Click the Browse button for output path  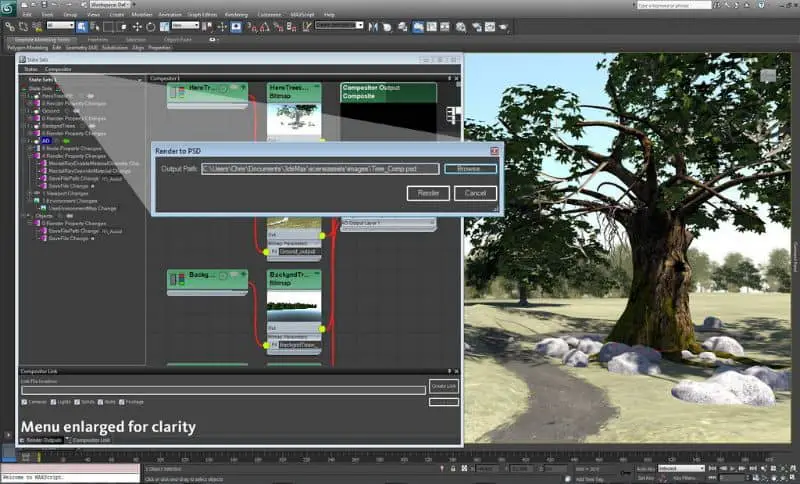(x=470, y=169)
